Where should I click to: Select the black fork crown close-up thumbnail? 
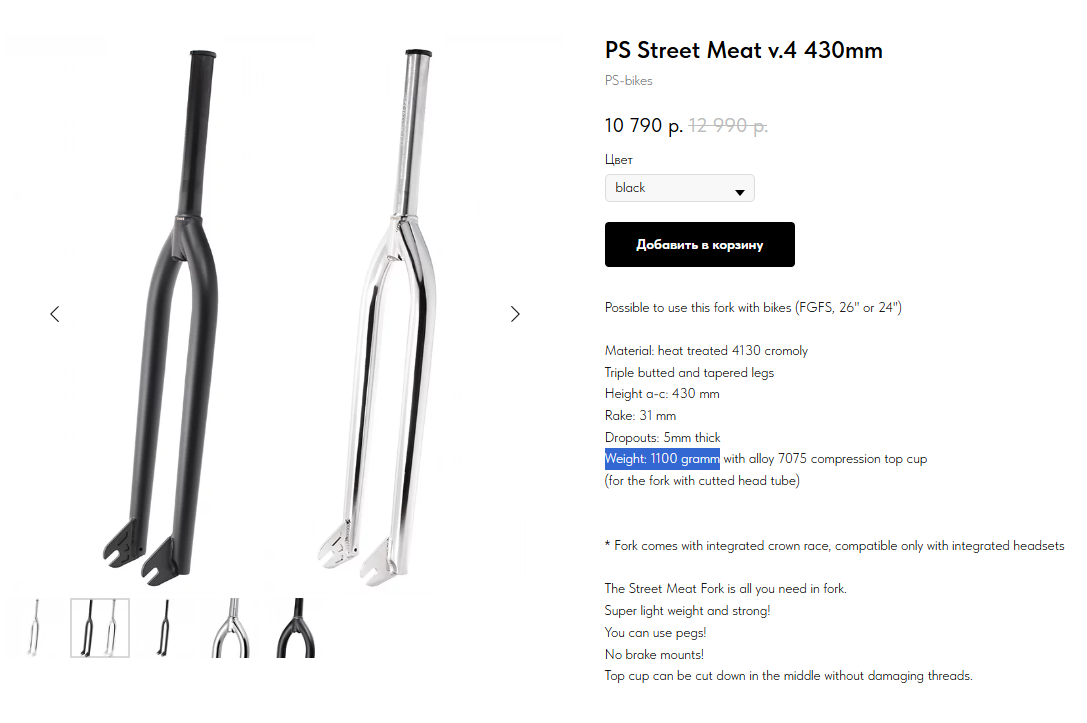(290, 627)
